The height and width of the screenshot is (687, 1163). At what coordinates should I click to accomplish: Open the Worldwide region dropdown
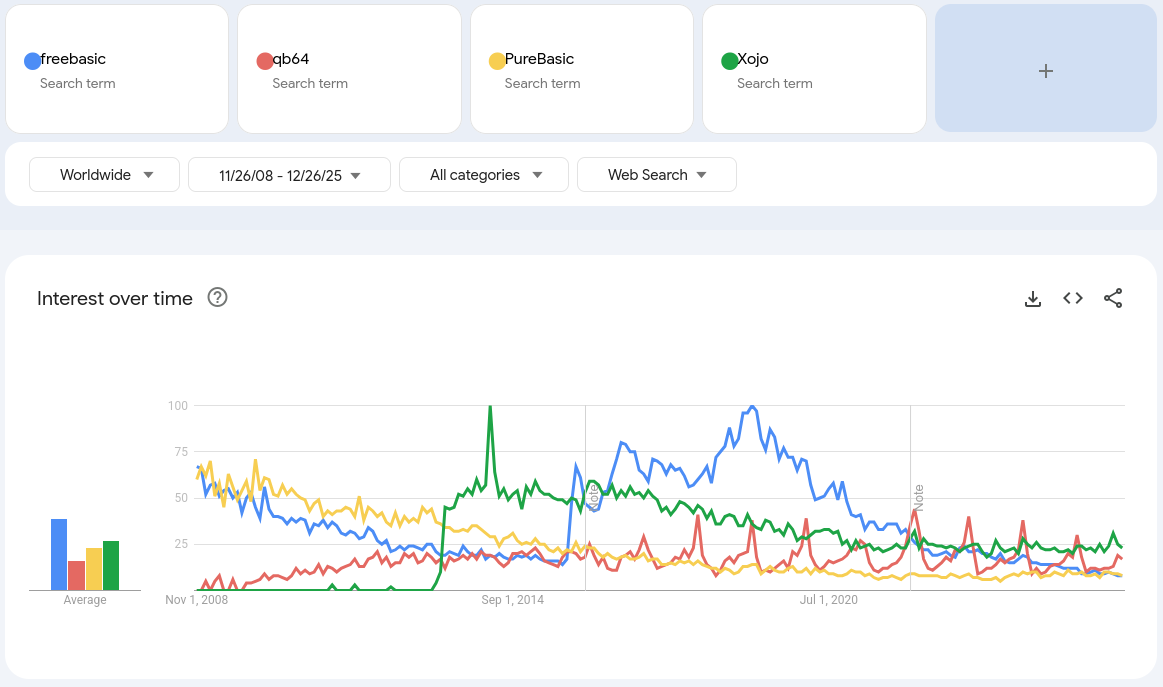pyautogui.click(x=105, y=174)
